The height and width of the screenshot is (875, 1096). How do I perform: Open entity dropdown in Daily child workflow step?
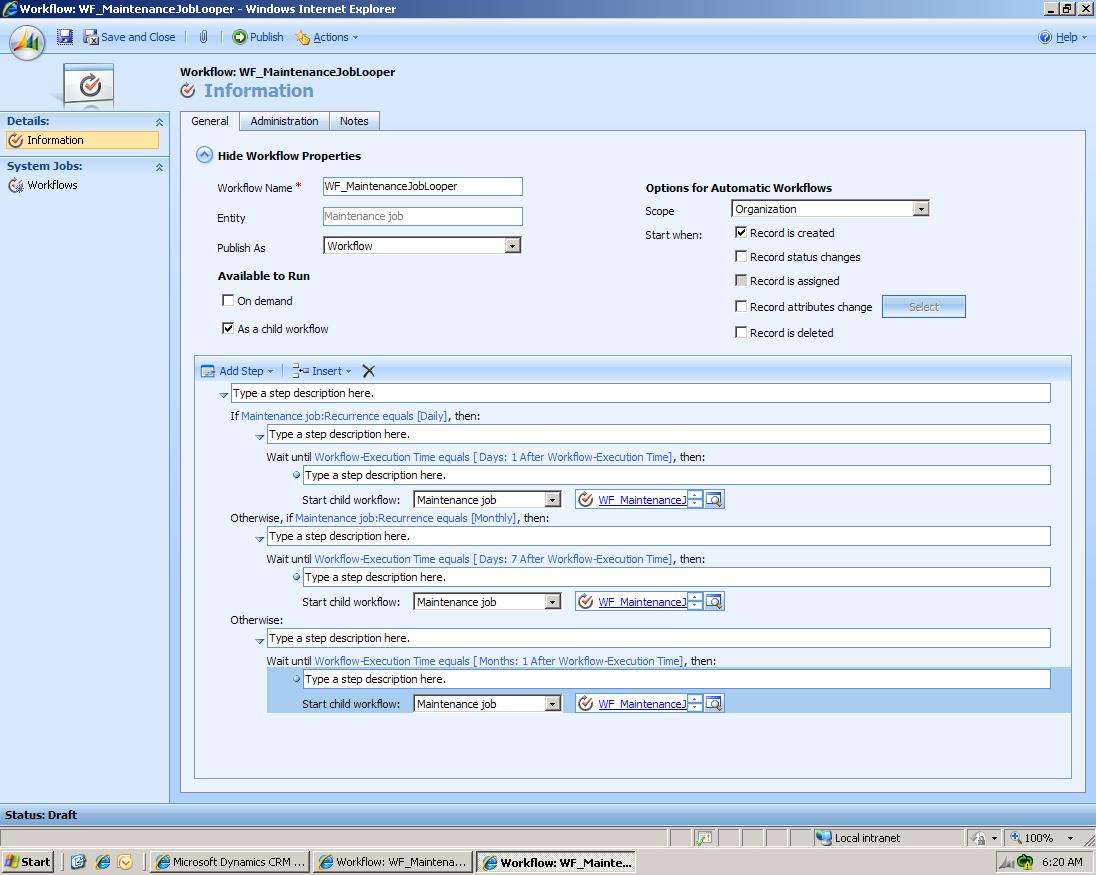tap(553, 500)
